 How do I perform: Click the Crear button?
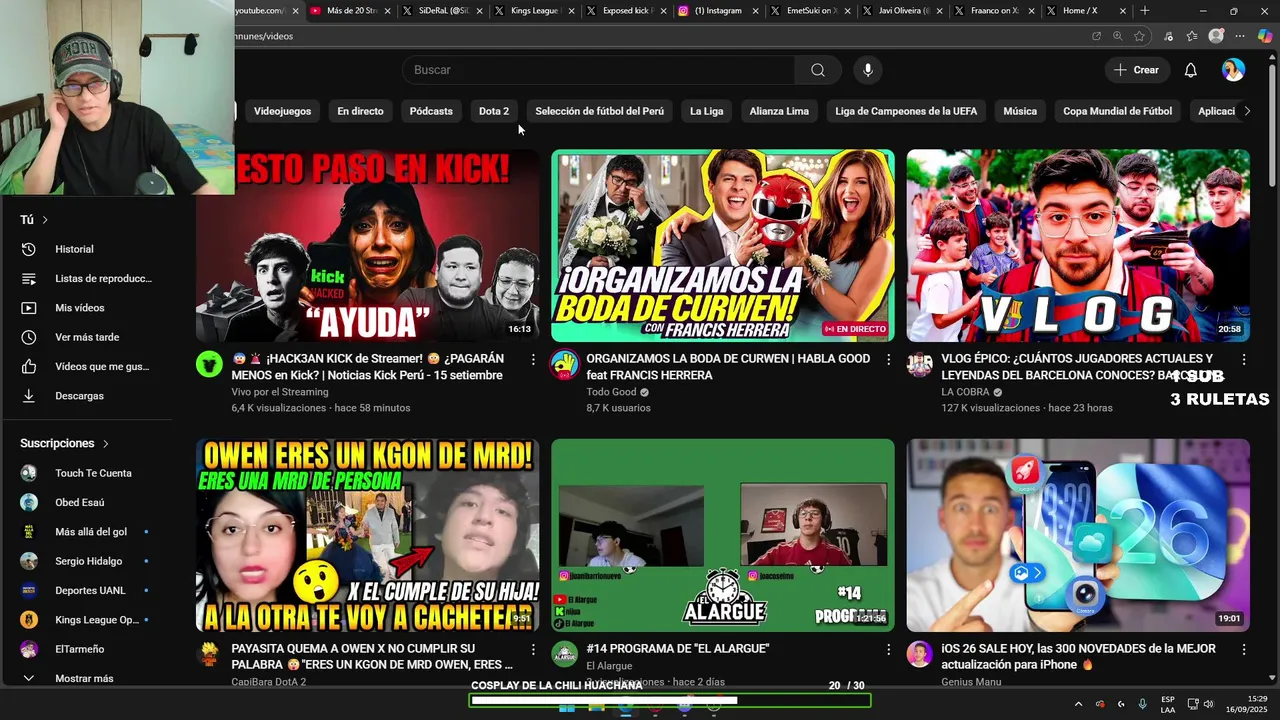tap(1136, 70)
